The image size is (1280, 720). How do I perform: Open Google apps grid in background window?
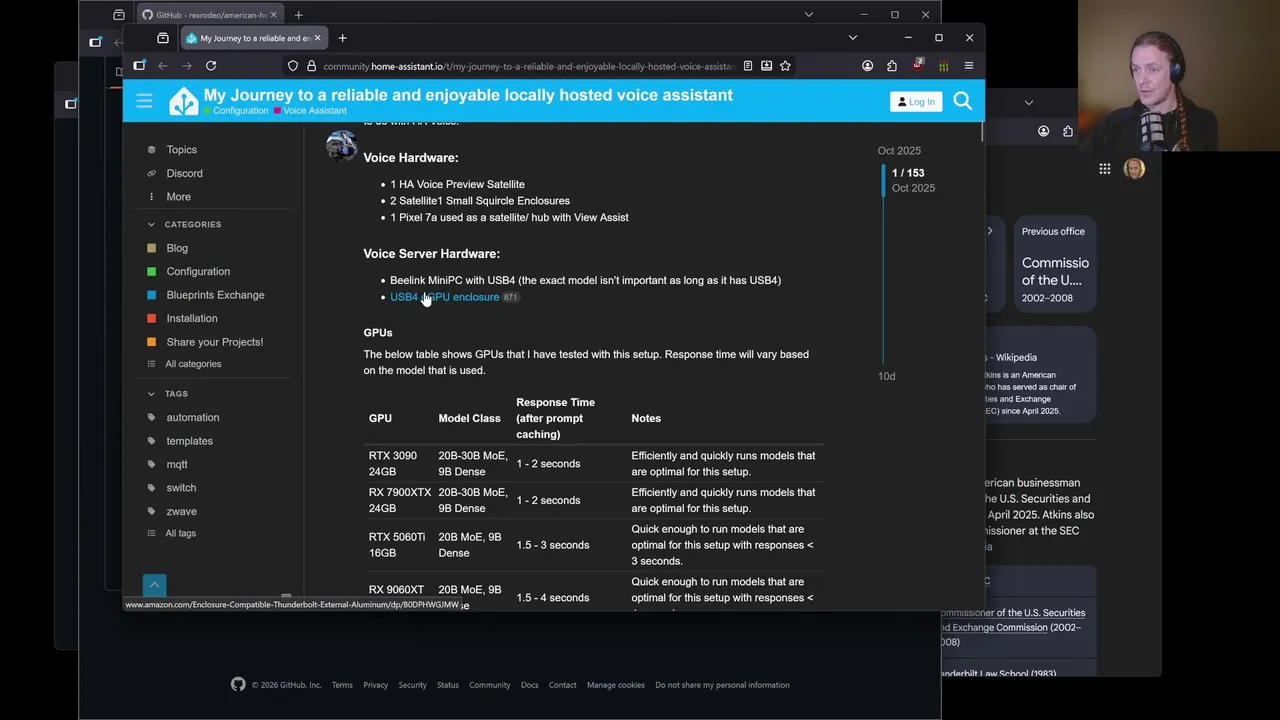(1105, 169)
